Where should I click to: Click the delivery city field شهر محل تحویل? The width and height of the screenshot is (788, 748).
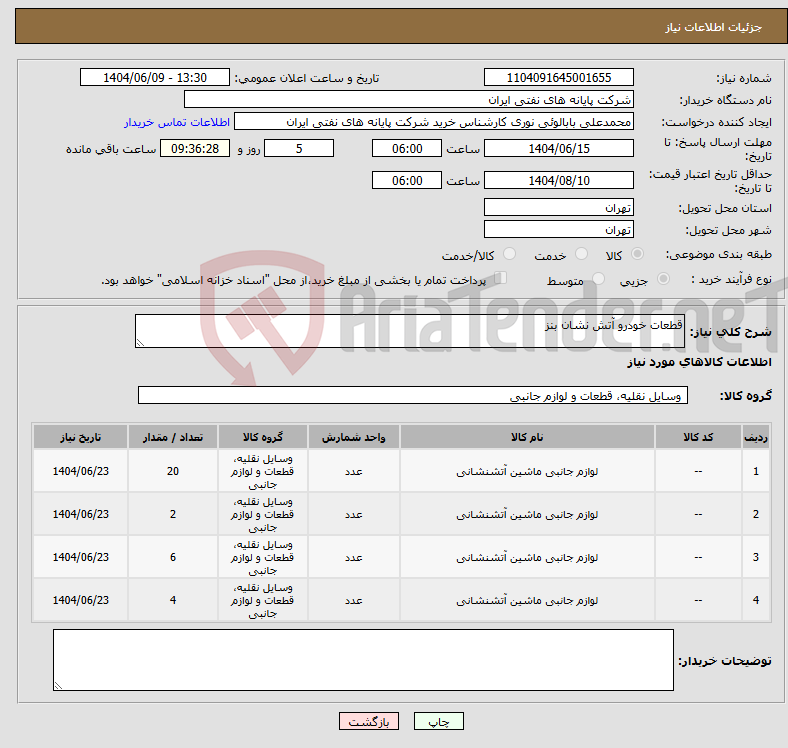pyautogui.click(x=558, y=229)
